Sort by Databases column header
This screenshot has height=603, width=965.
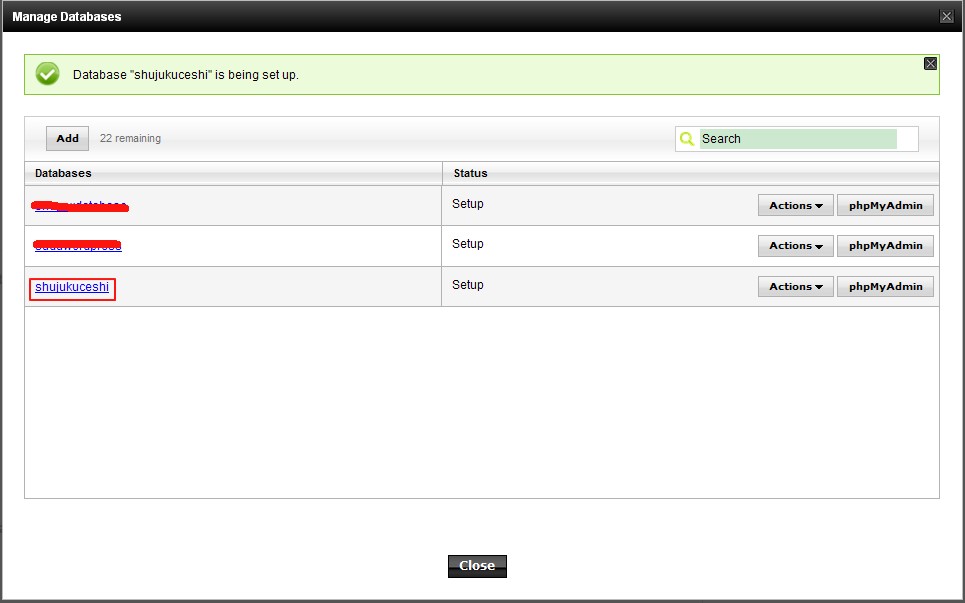[x=63, y=173]
